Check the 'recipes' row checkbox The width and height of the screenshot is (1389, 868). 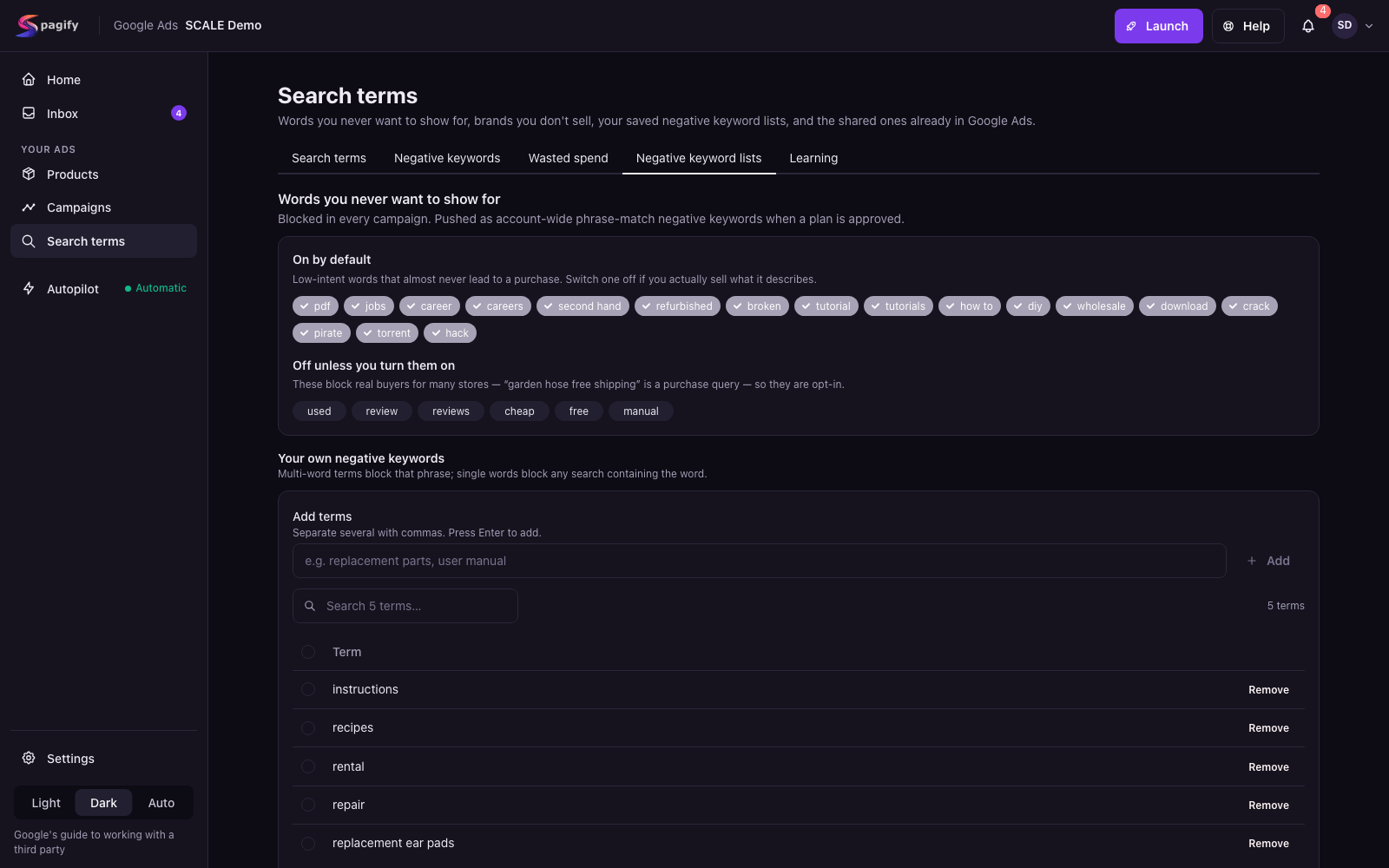point(308,728)
